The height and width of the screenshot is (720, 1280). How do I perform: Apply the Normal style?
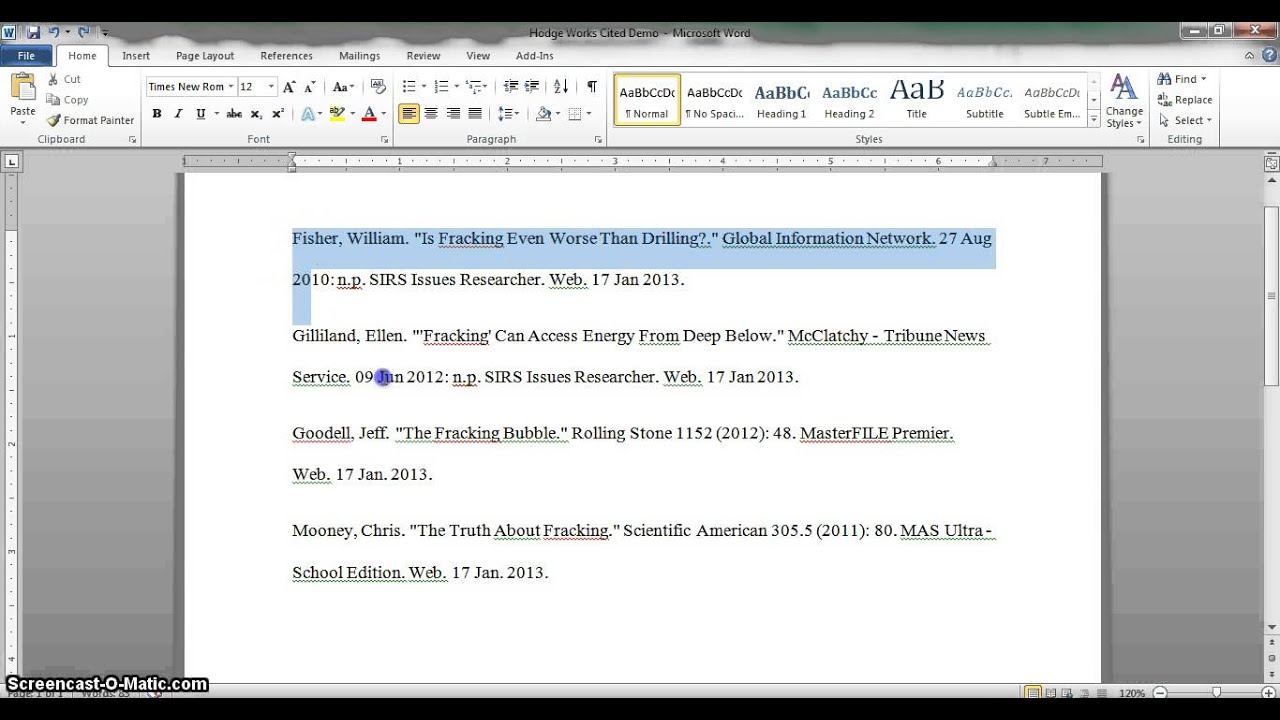point(647,100)
